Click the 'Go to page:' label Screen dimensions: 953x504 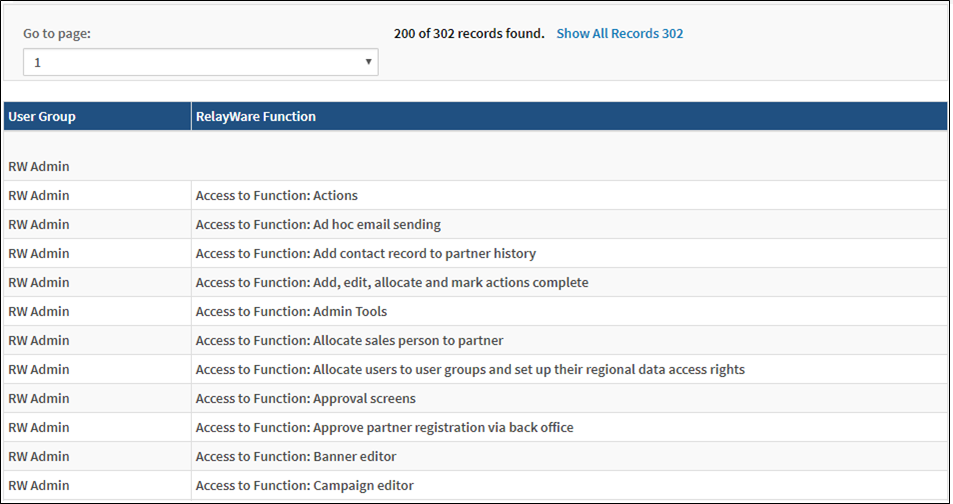click(x=57, y=33)
